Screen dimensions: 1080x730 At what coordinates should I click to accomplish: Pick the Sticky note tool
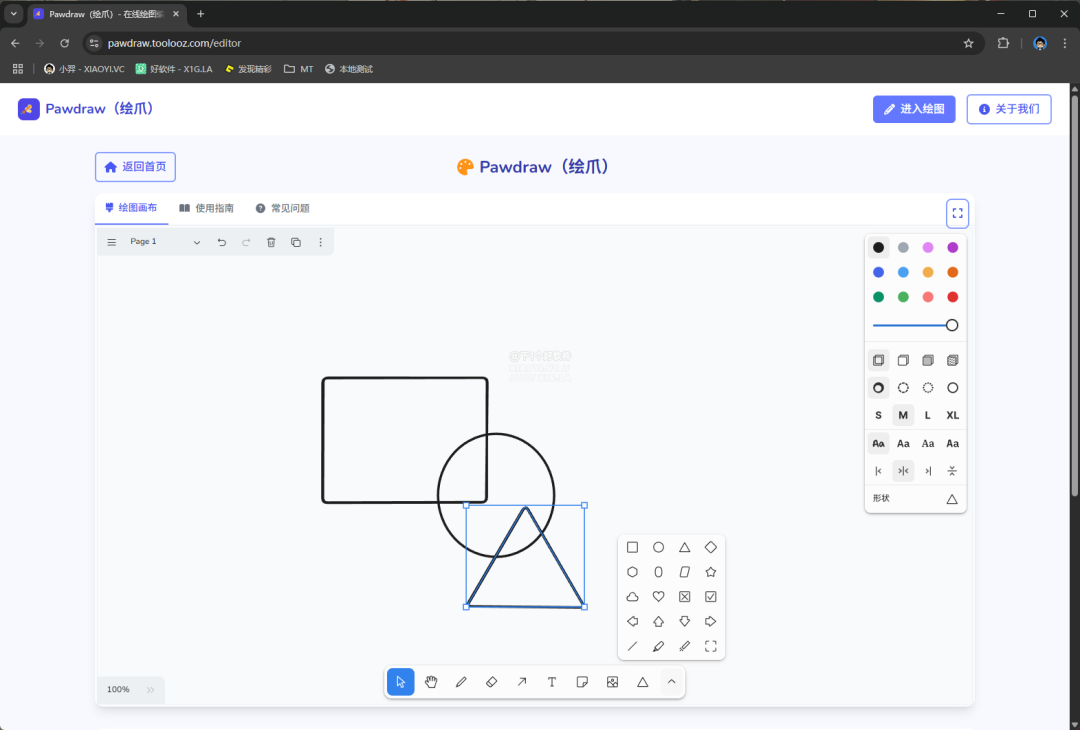point(582,682)
